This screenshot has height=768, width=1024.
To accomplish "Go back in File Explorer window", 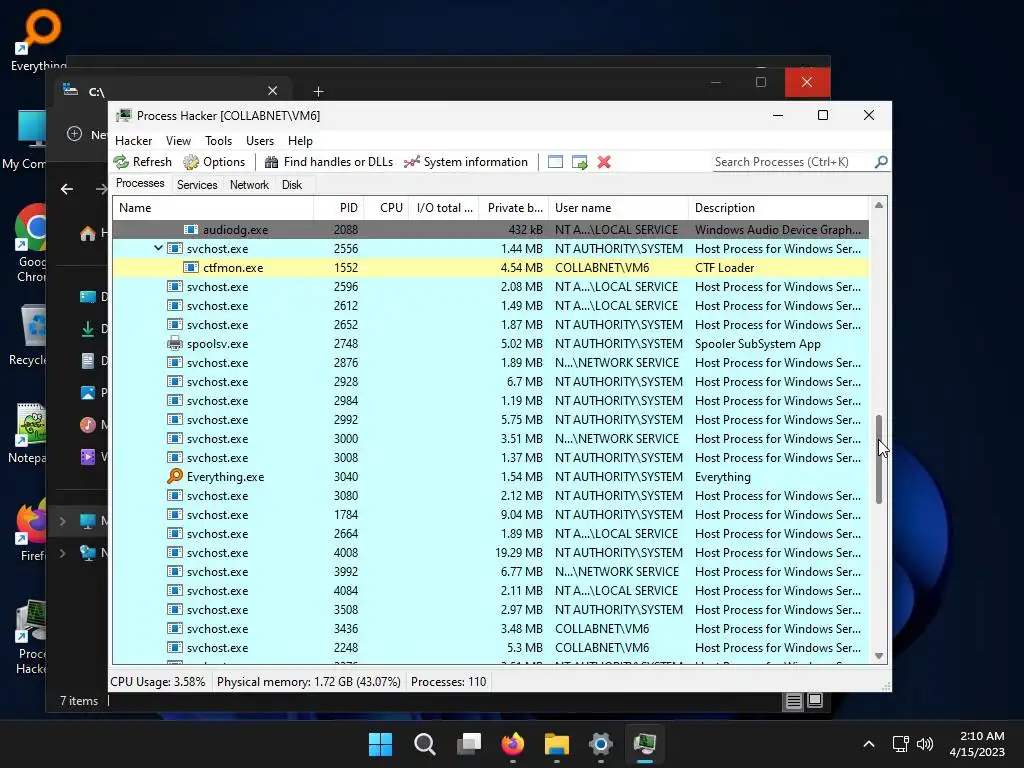I will 67,189.
